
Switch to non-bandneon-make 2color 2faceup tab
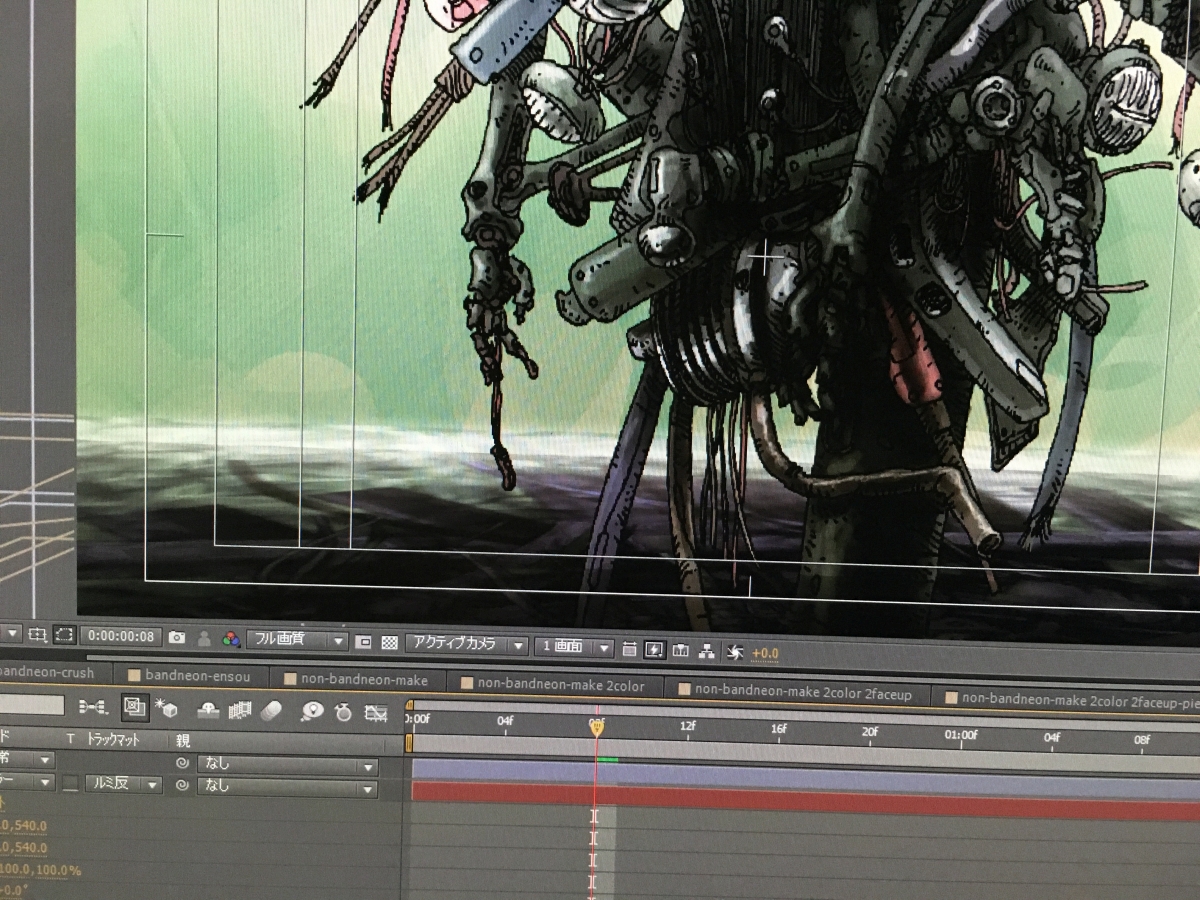[801, 691]
